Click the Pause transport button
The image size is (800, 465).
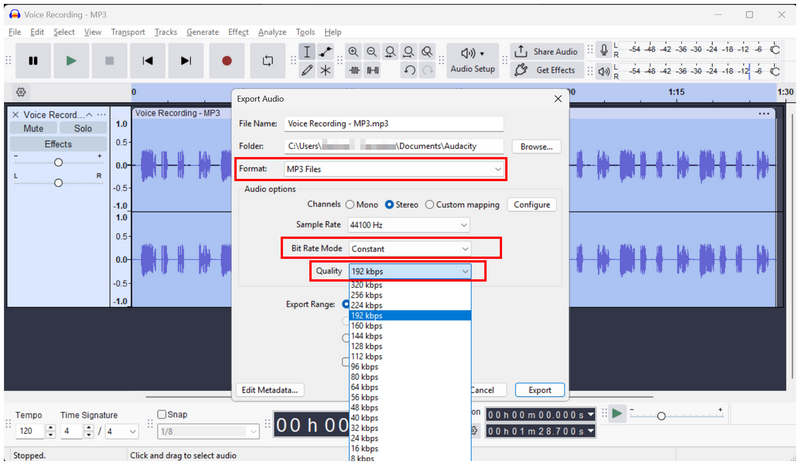(33, 61)
